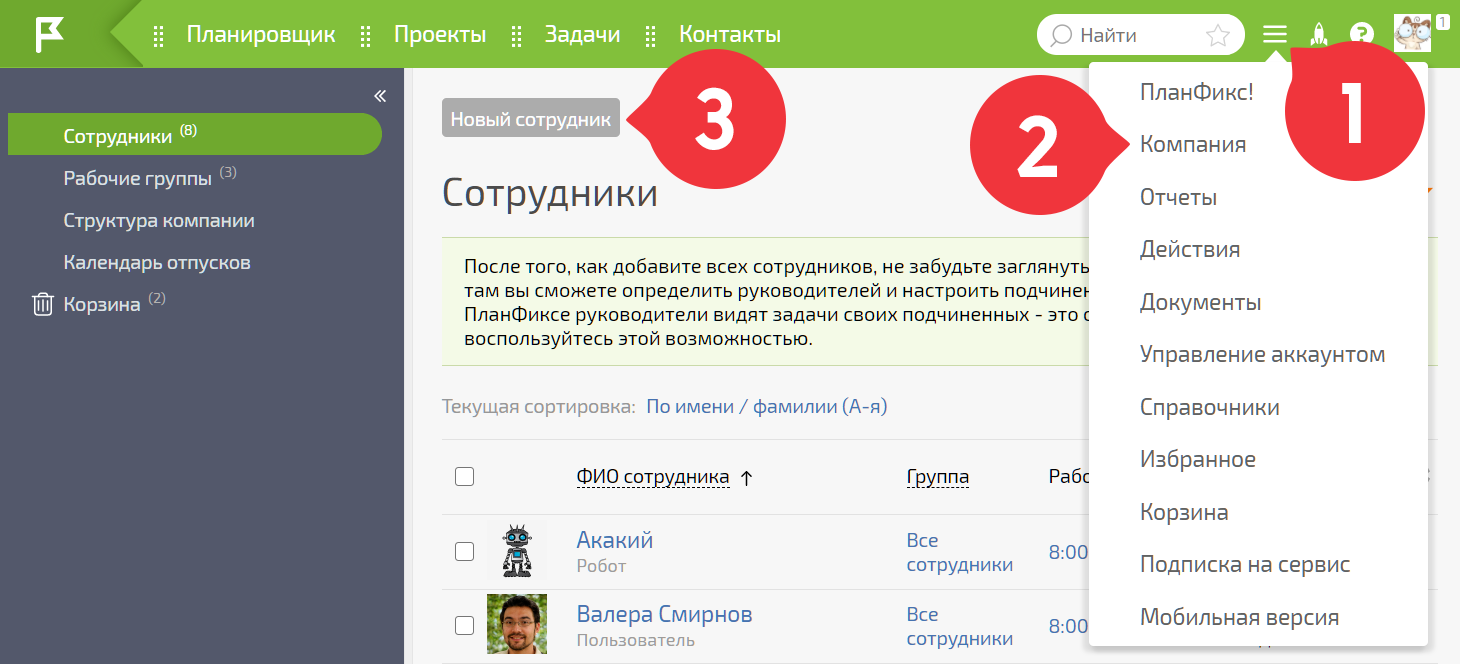Viewport: 1460px width, 664px height.
Task: Choose ПланФикс! in the dropdown menu
Action: pyautogui.click(x=1196, y=92)
